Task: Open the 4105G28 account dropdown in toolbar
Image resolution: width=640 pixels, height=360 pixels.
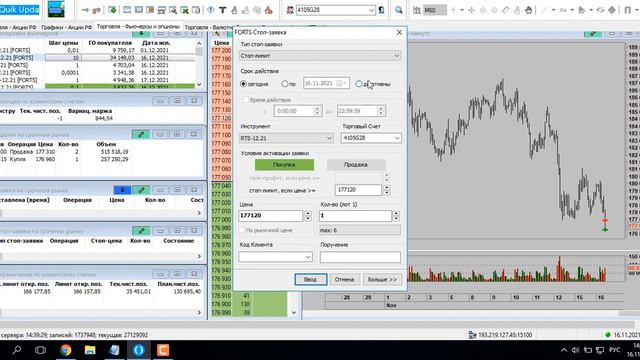Action: [371, 10]
